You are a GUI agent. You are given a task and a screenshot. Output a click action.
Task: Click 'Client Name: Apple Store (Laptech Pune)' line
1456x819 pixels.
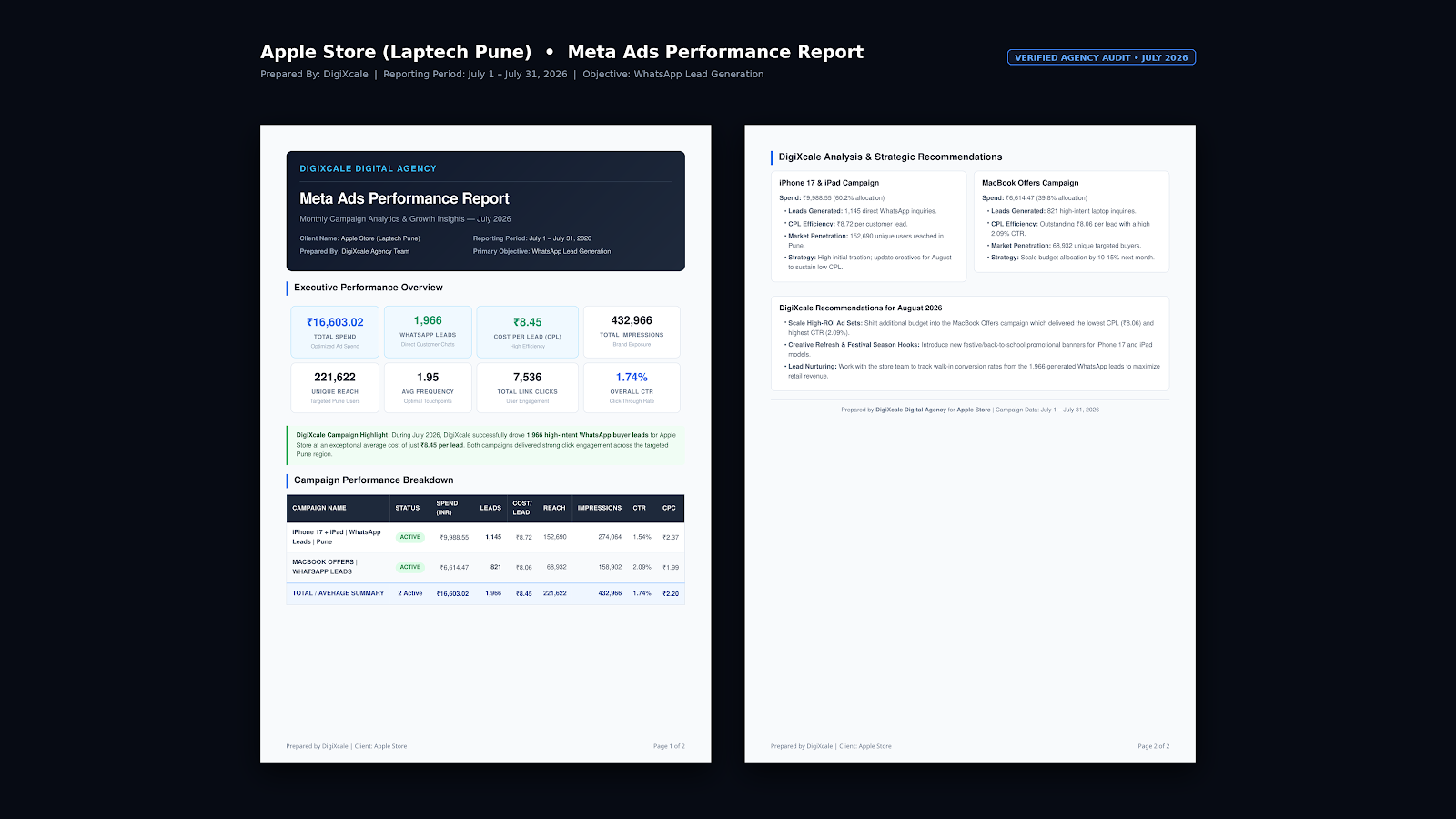point(359,238)
